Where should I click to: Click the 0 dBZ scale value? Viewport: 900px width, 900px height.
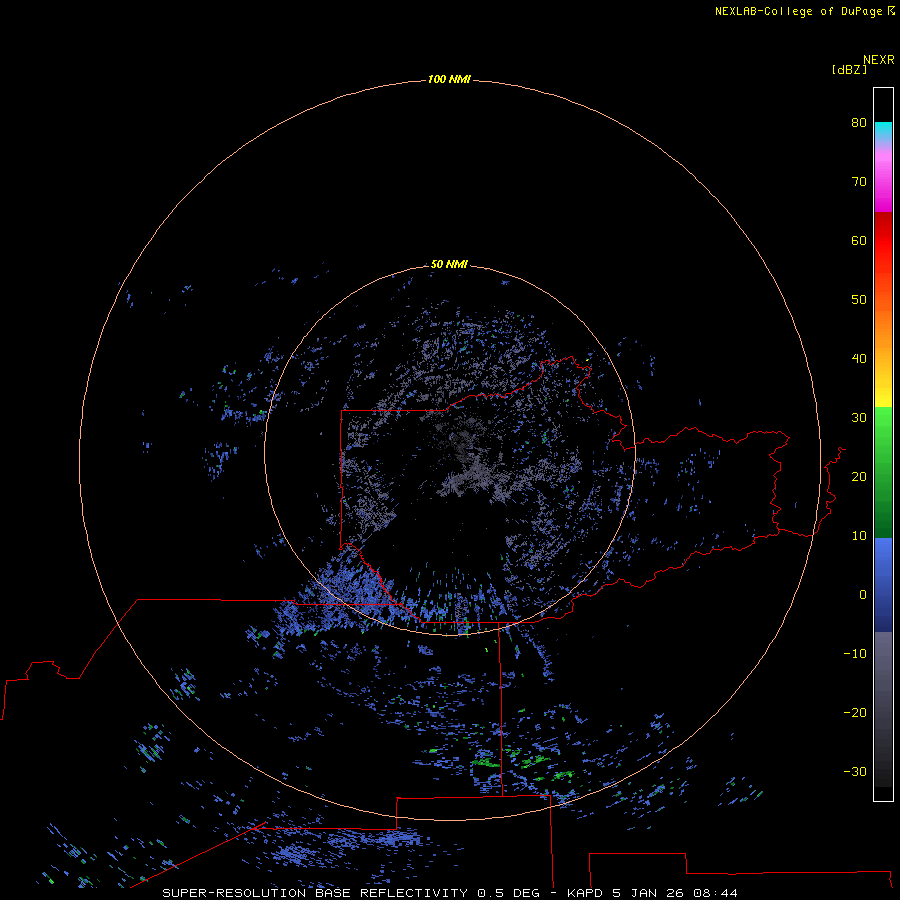[863, 595]
